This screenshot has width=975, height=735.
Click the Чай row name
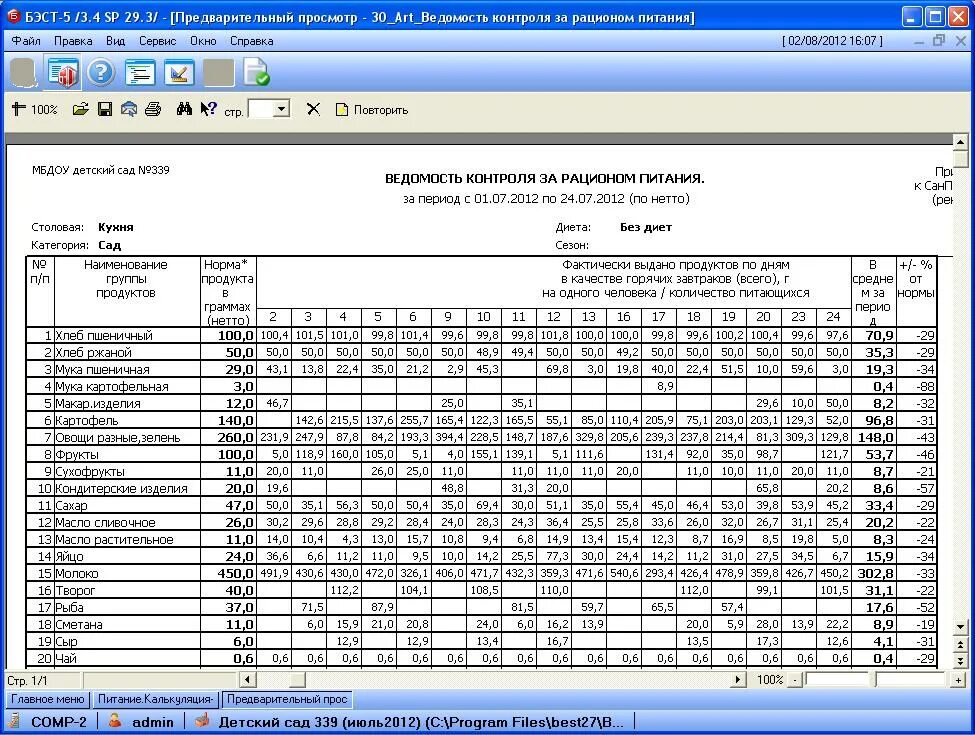[66, 659]
